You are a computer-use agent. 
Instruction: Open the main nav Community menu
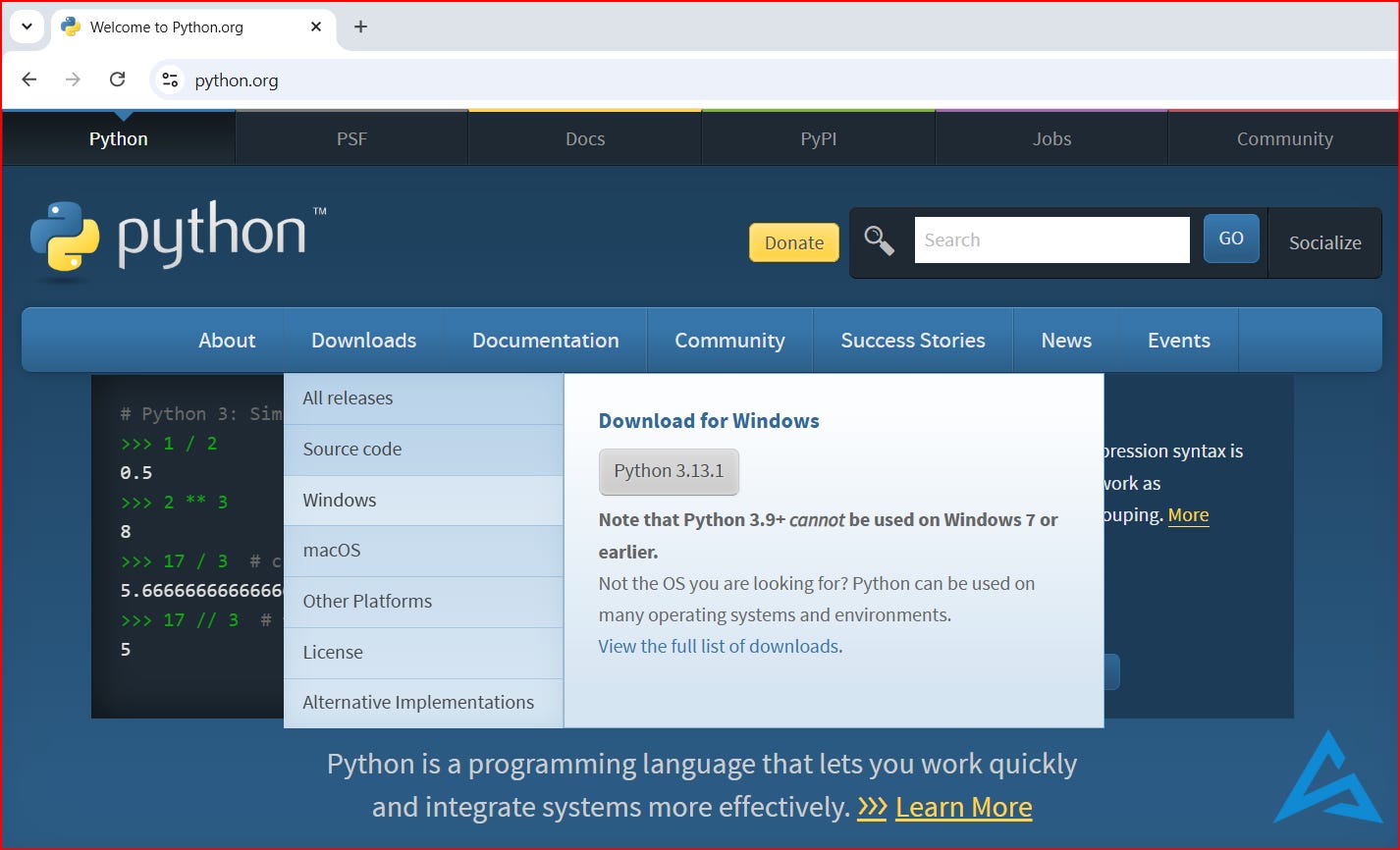(x=729, y=341)
